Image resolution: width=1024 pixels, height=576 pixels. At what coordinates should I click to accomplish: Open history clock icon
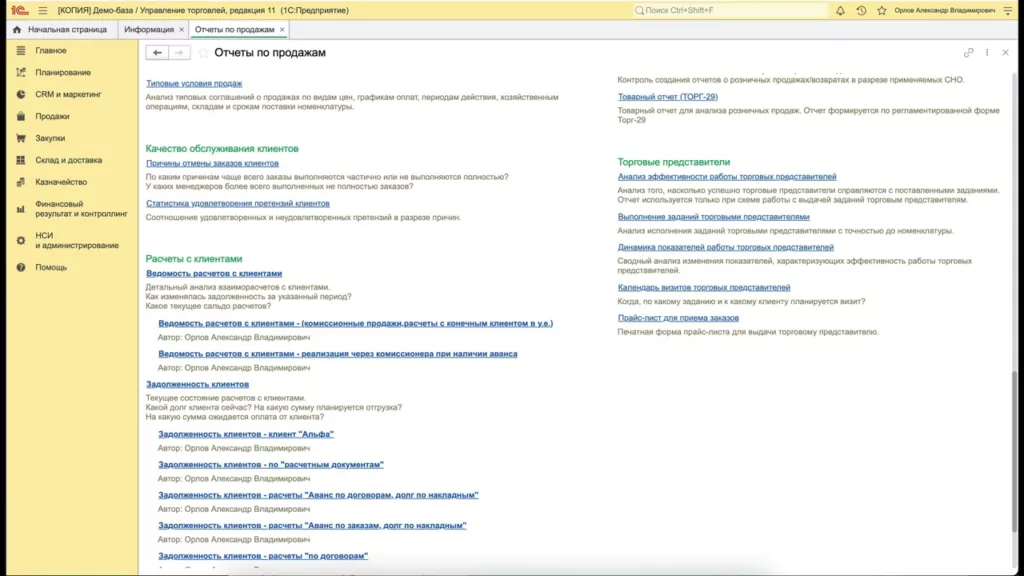[861, 10]
